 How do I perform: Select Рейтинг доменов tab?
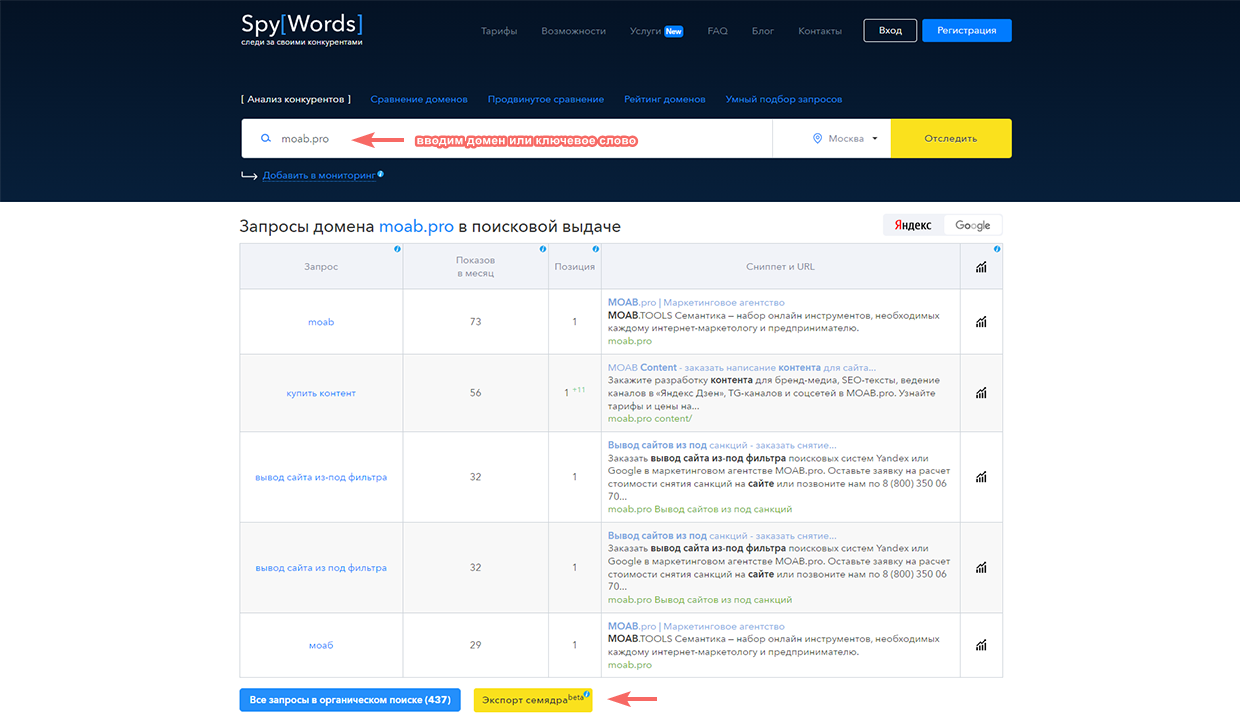[x=665, y=99]
